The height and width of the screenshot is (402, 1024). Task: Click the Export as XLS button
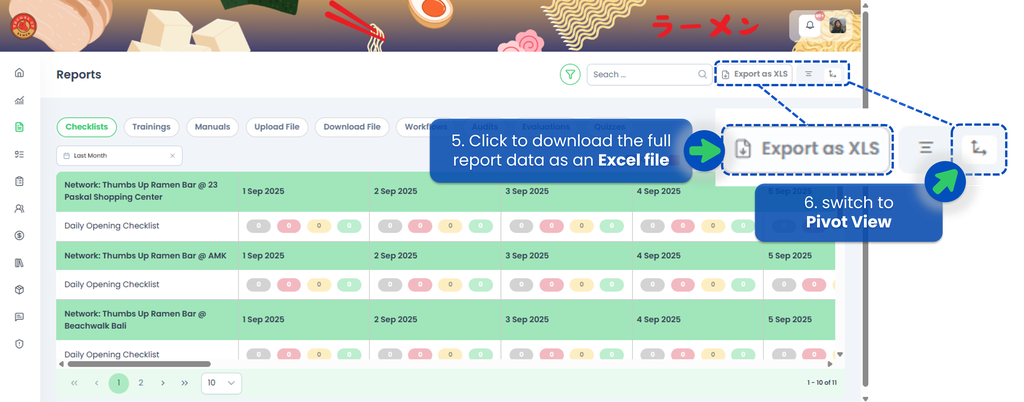coord(755,74)
